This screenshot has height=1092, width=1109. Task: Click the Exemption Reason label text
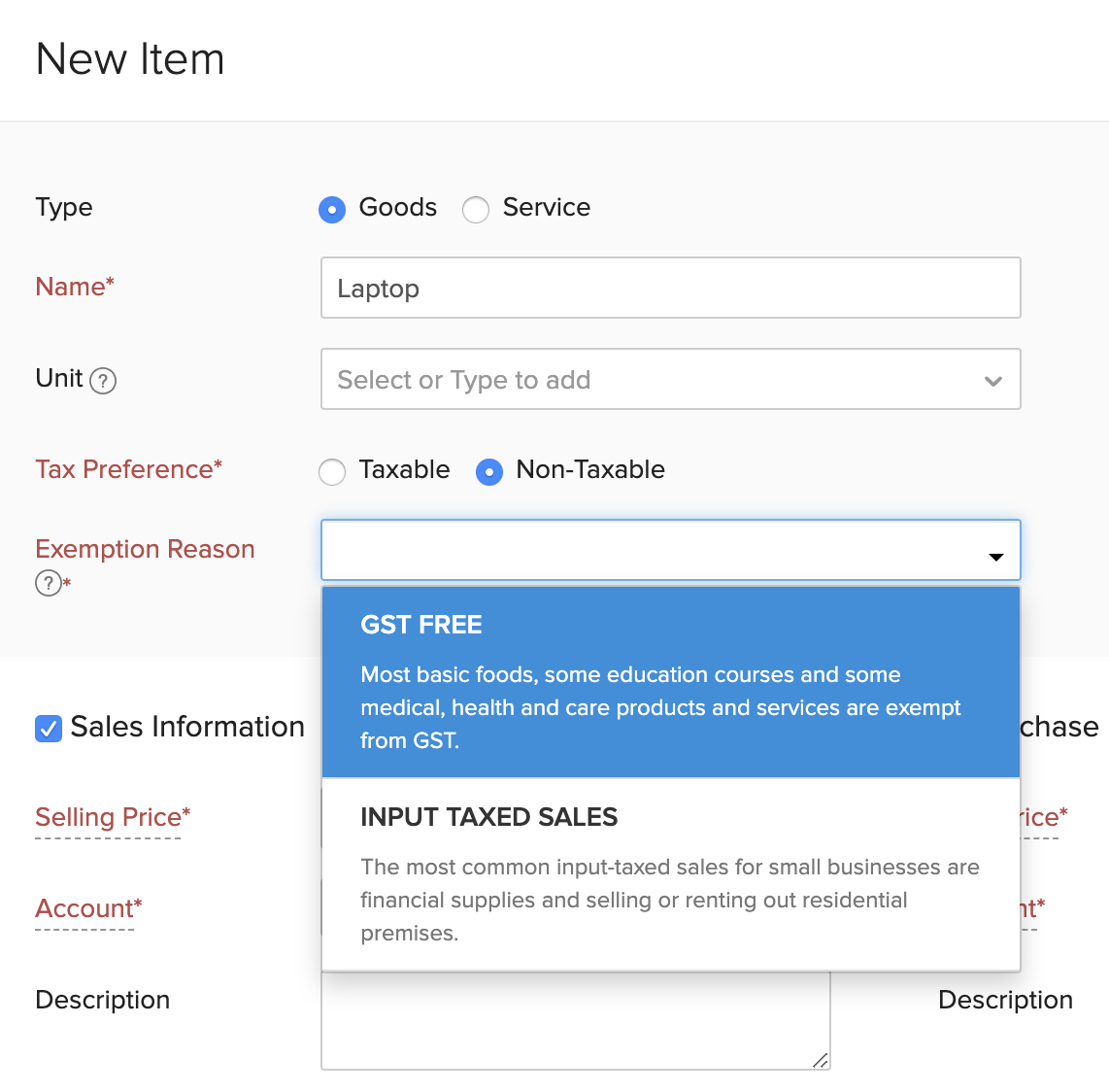145,549
